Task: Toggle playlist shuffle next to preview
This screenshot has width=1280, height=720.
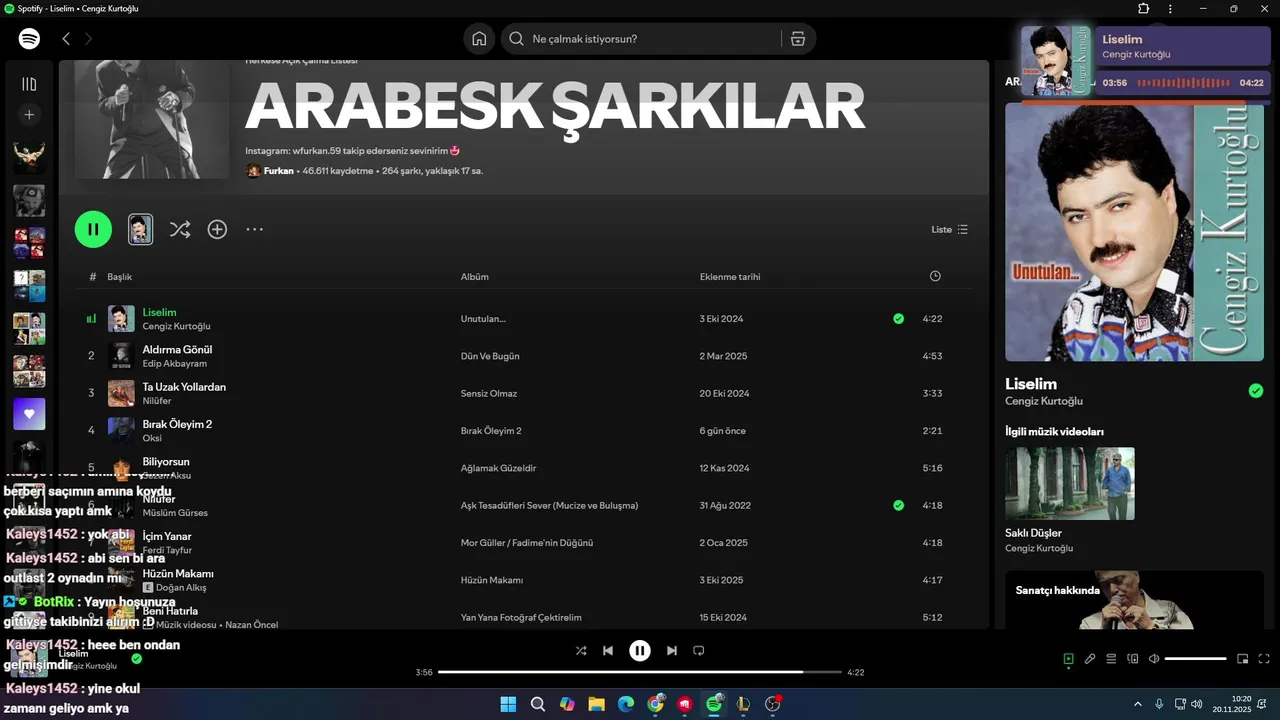Action: tap(179, 229)
